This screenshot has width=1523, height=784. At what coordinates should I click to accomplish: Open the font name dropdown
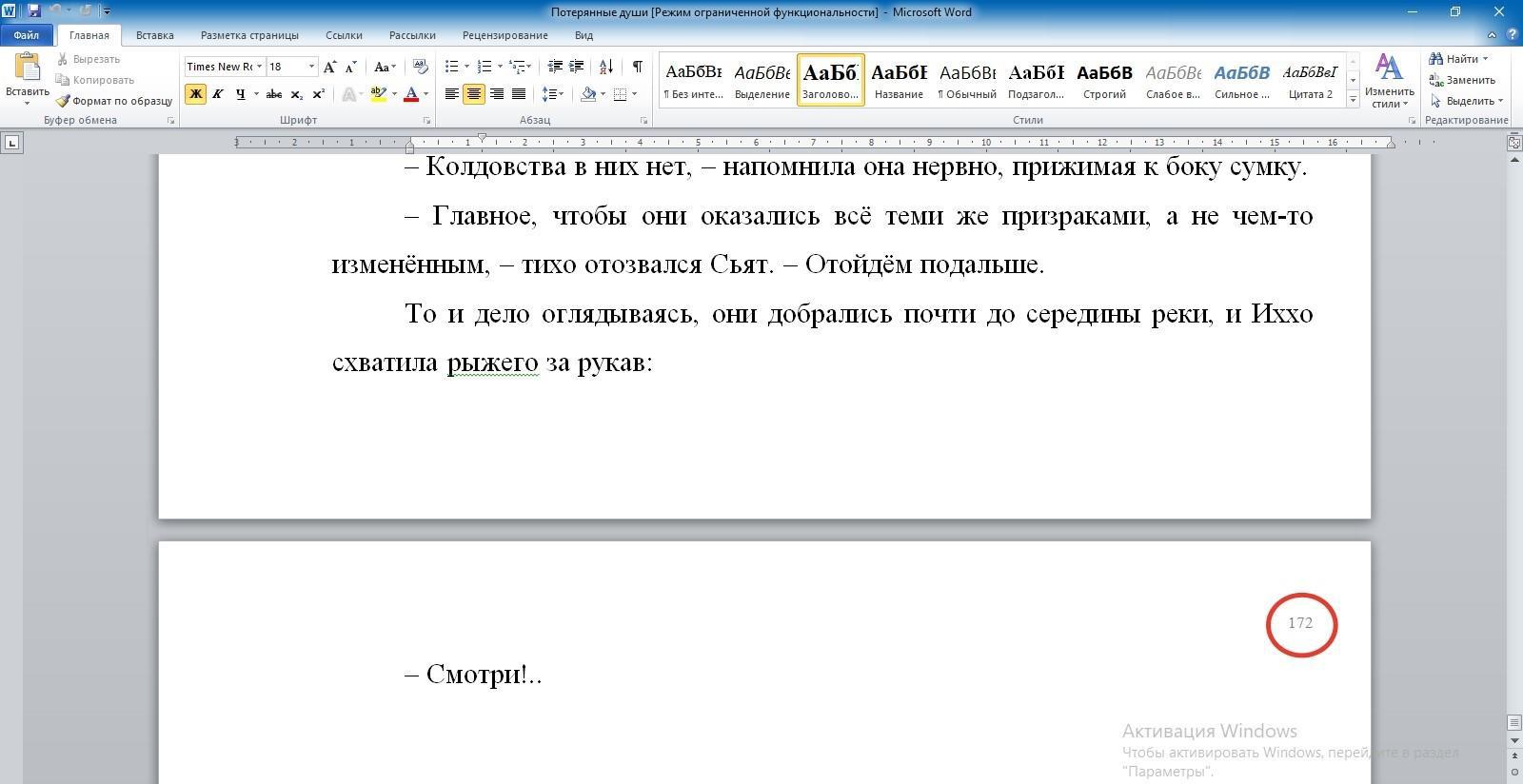[x=259, y=67]
